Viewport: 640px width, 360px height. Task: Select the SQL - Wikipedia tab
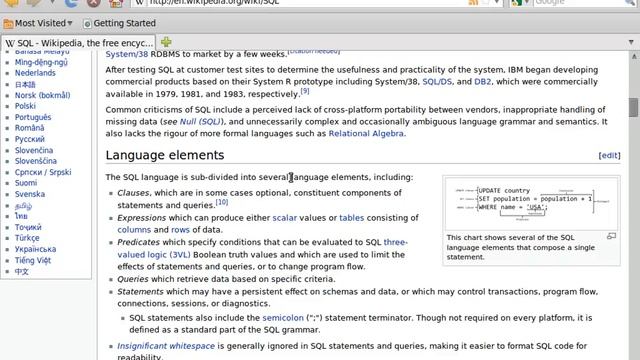pyautogui.click(x=79, y=43)
